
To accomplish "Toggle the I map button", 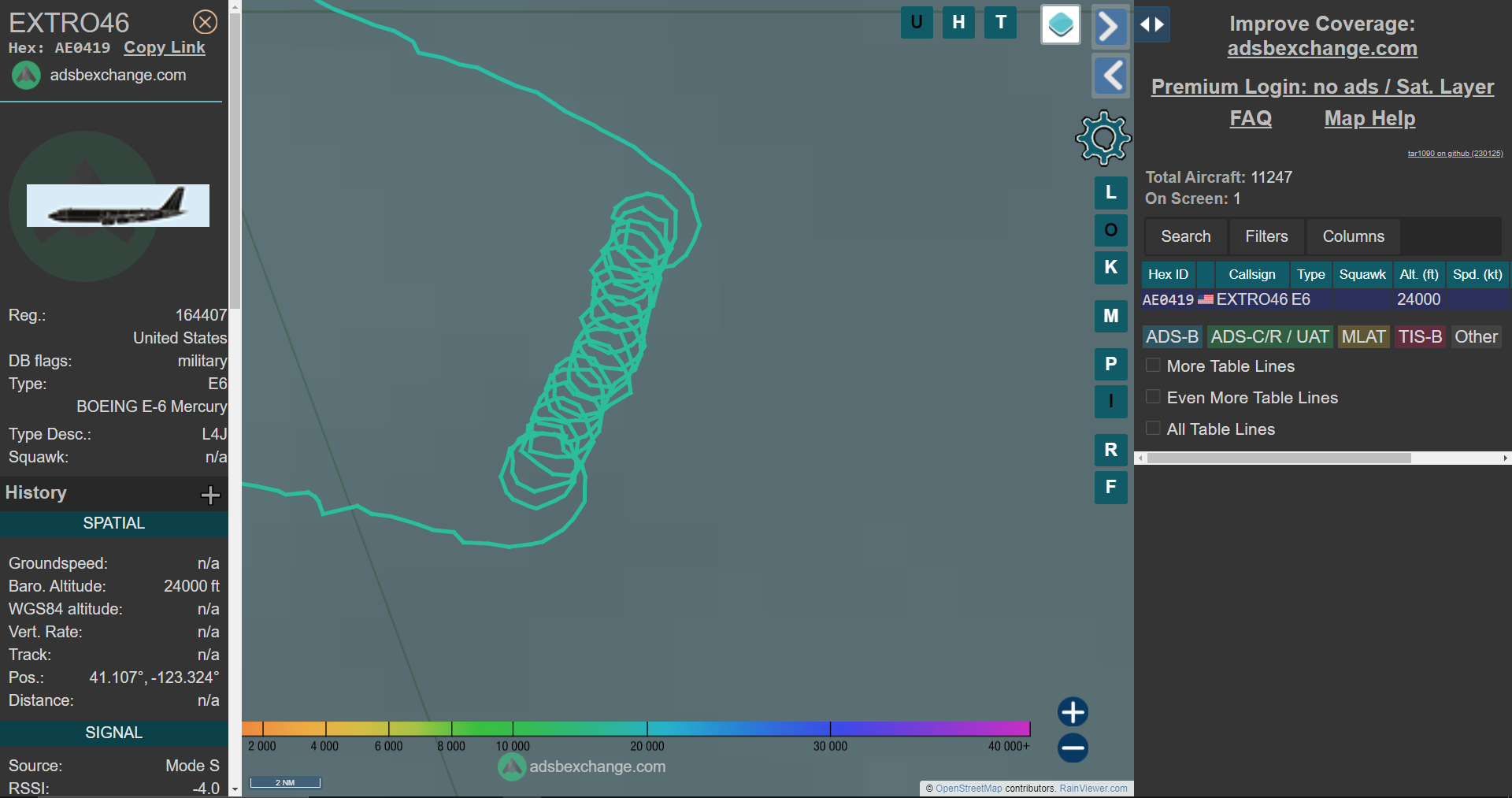I will tap(1111, 401).
